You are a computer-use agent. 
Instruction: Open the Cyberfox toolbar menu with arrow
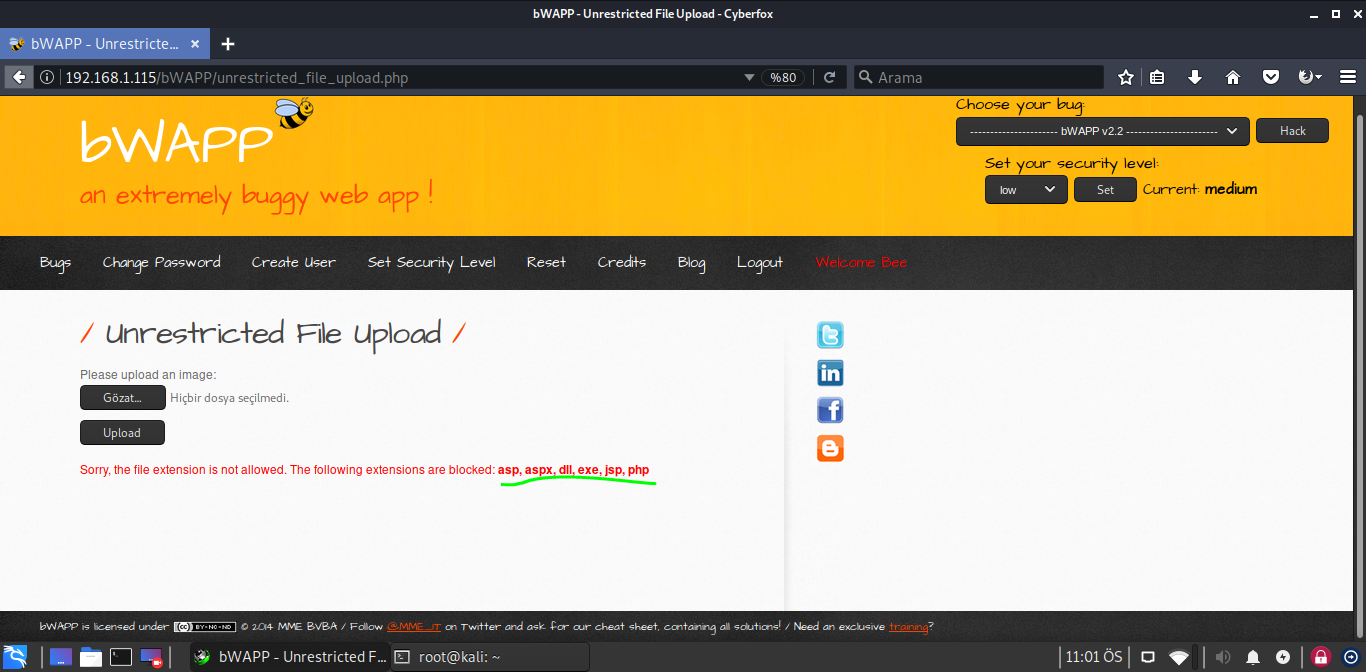tap(1309, 77)
